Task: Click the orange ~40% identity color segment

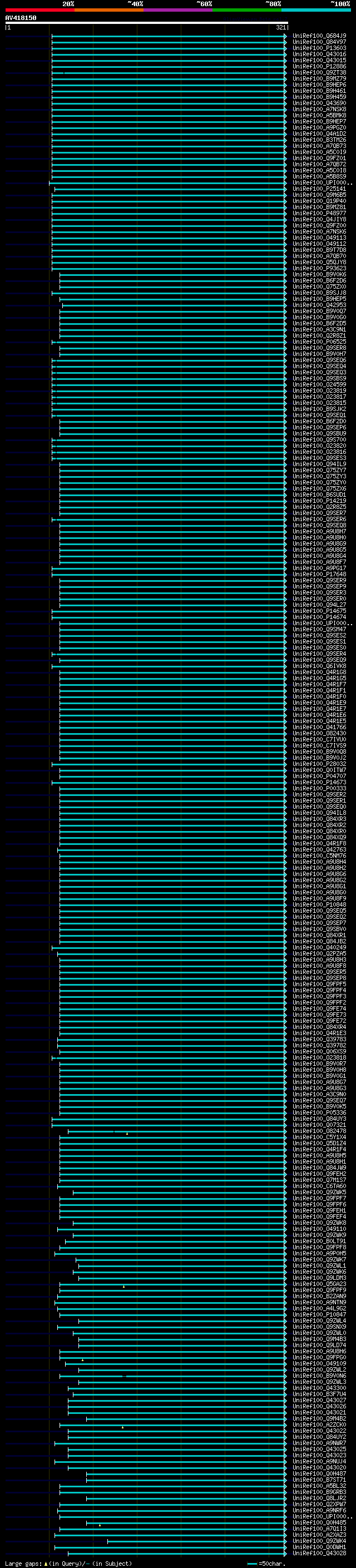Action: tap(109, 11)
